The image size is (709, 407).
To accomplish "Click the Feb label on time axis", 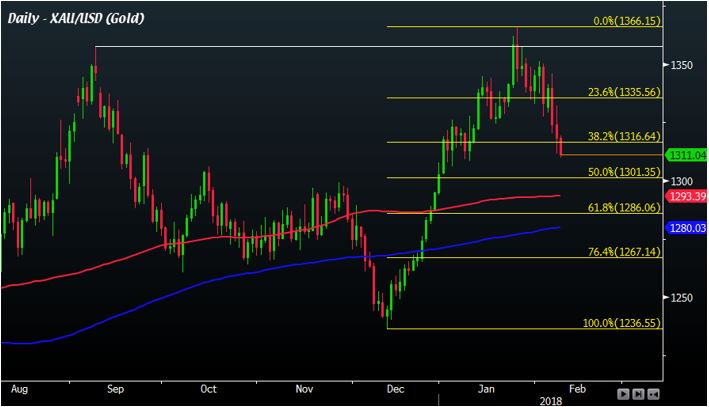I will click(577, 389).
